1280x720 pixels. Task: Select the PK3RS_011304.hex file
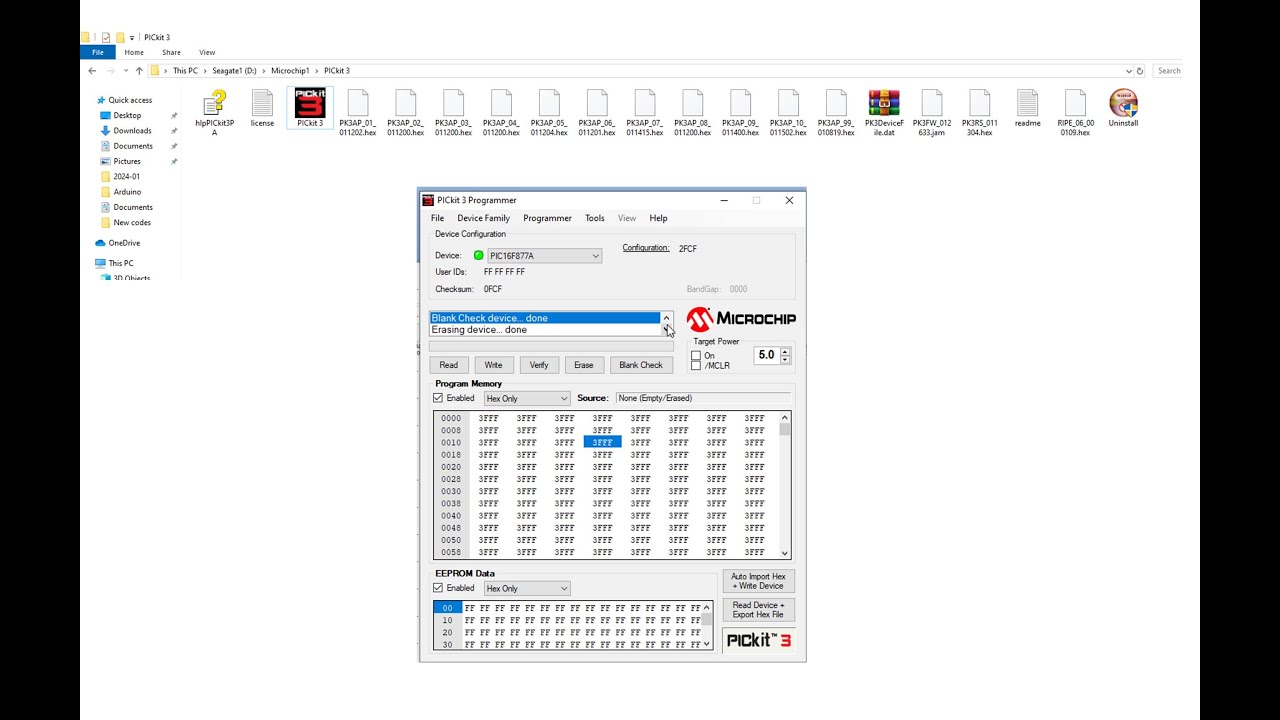980,113
